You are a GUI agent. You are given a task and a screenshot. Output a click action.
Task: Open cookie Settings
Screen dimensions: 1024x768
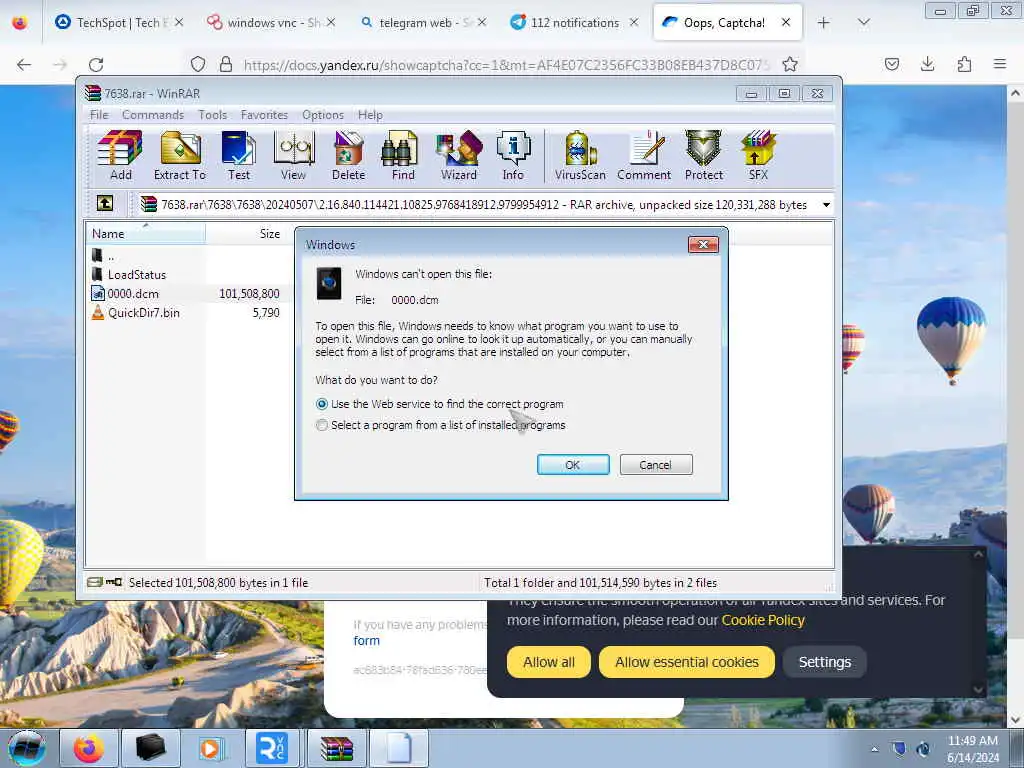click(x=824, y=662)
